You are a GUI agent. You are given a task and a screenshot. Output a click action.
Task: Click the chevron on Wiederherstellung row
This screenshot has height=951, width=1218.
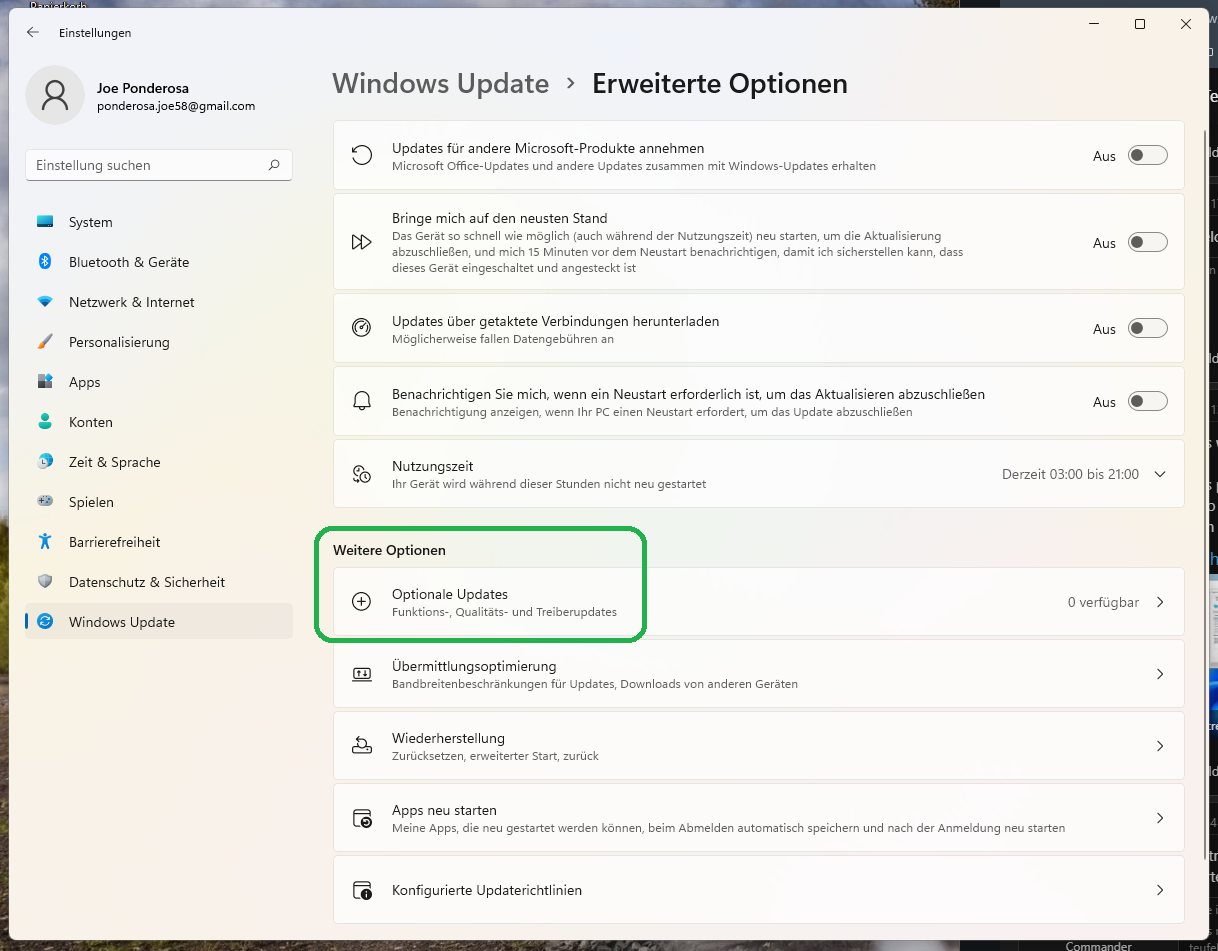[x=1160, y=746]
